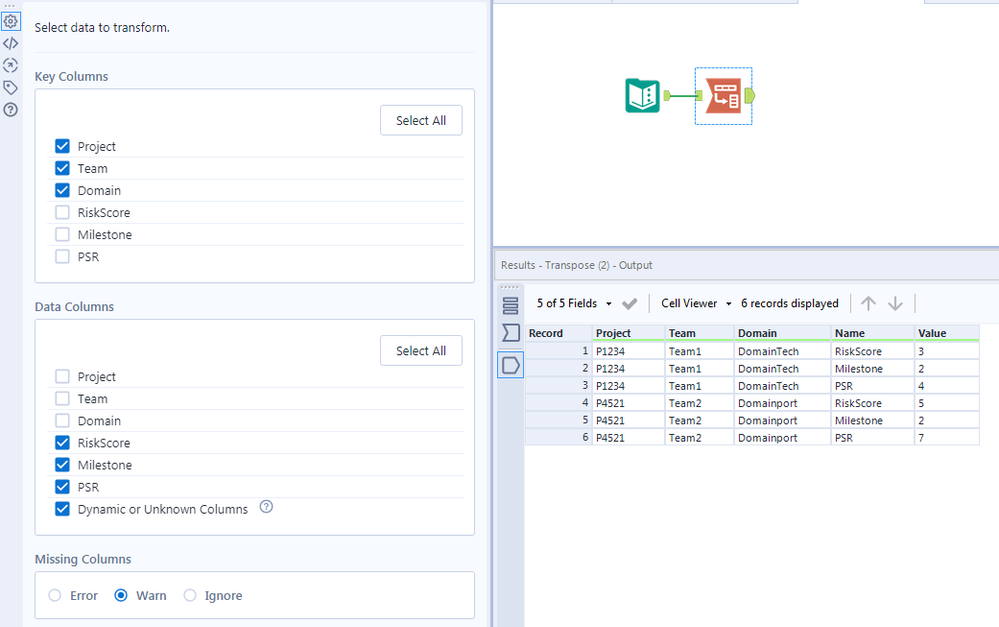Select P1234 cell in record 1

click(628, 351)
